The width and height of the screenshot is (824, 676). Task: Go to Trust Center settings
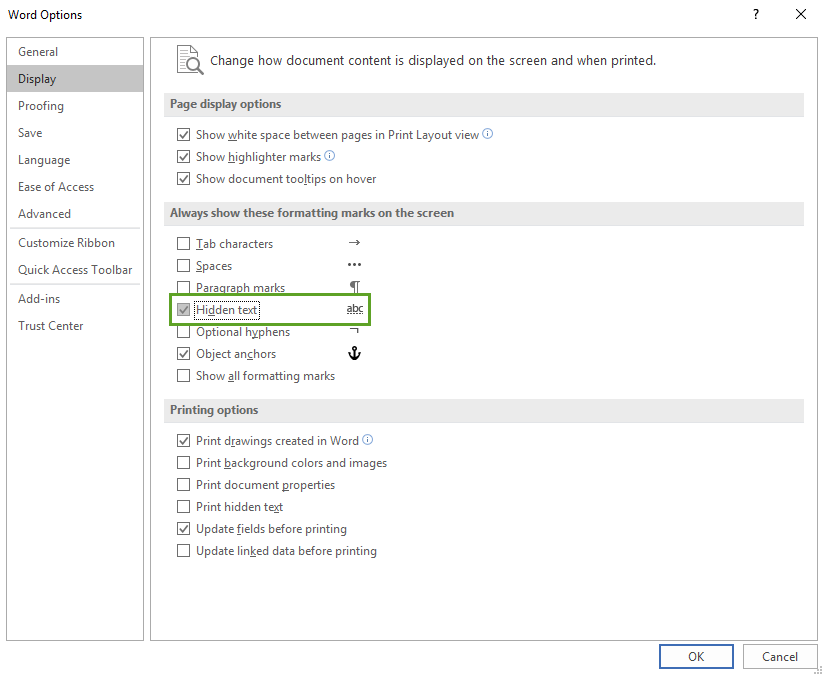coord(75,326)
